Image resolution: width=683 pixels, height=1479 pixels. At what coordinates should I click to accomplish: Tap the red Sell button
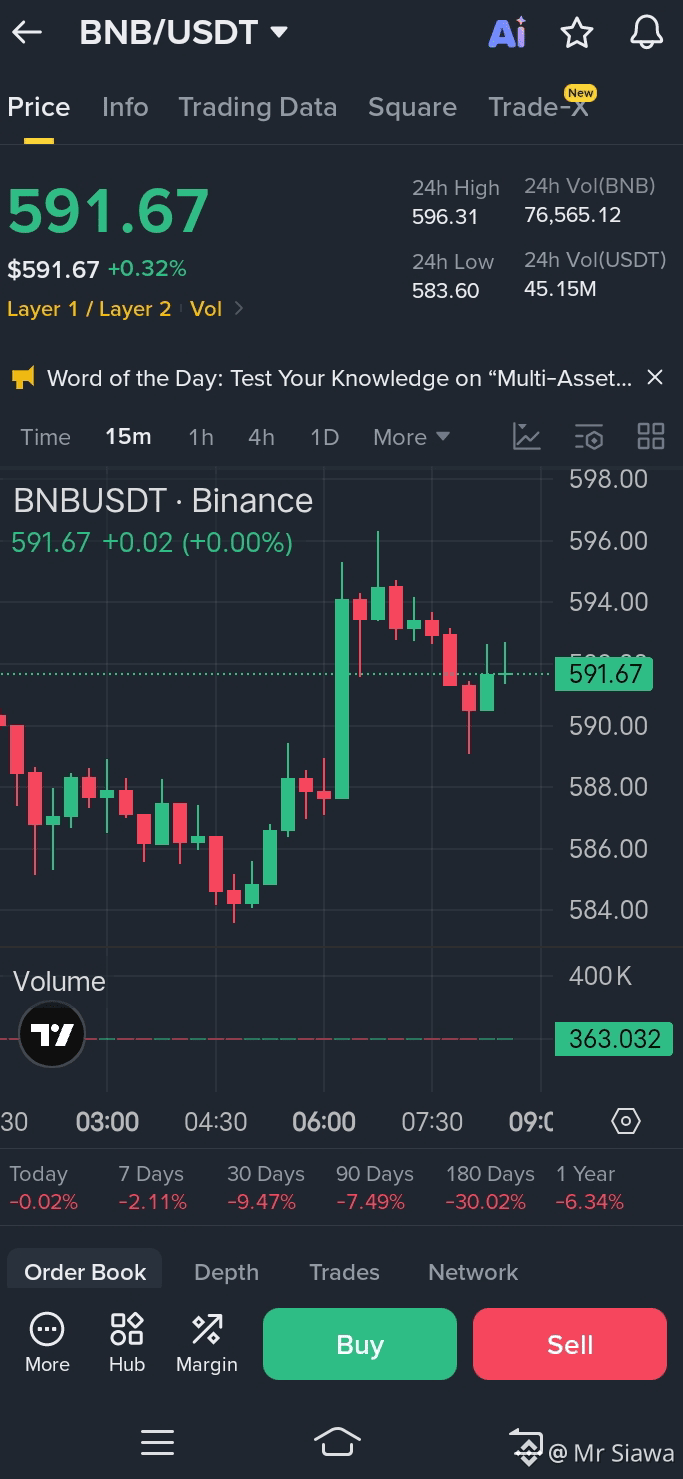click(570, 1344)
